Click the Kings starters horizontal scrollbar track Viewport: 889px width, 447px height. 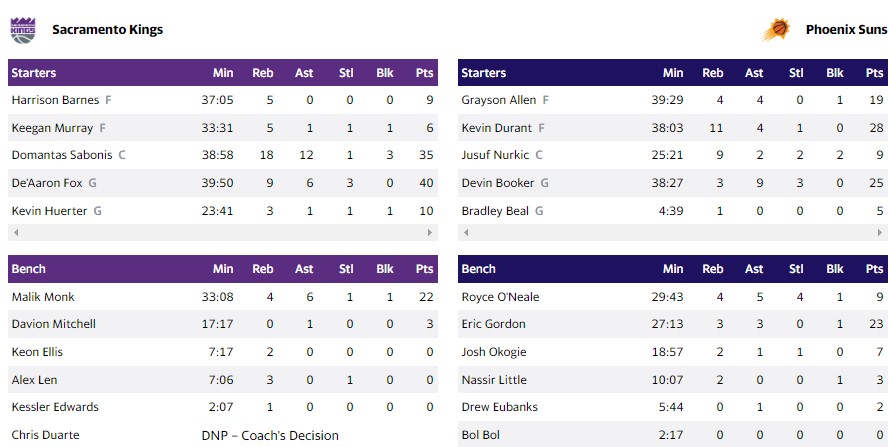(223, 233)
